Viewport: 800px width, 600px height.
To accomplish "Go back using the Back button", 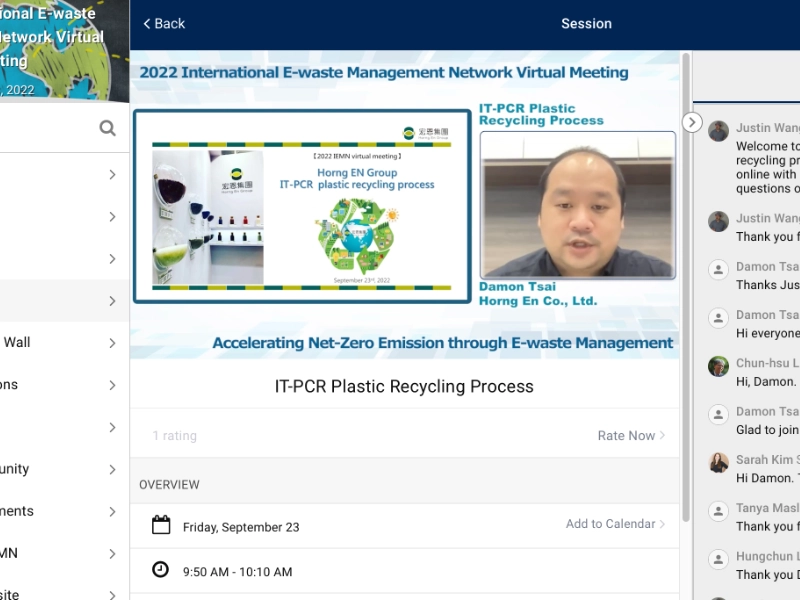I will tap(164, 23).
